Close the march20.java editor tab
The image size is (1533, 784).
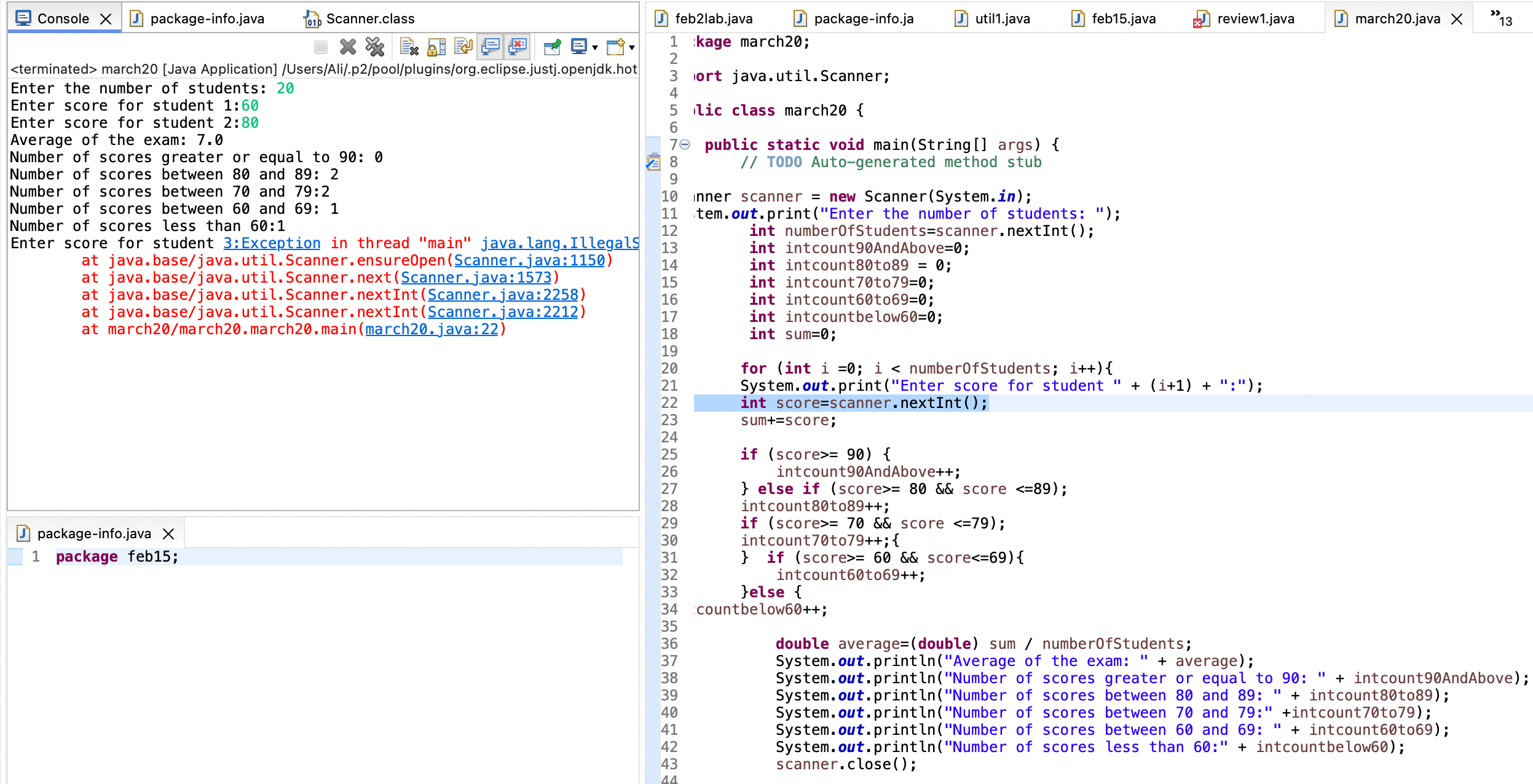click(x=1457, y=19)
